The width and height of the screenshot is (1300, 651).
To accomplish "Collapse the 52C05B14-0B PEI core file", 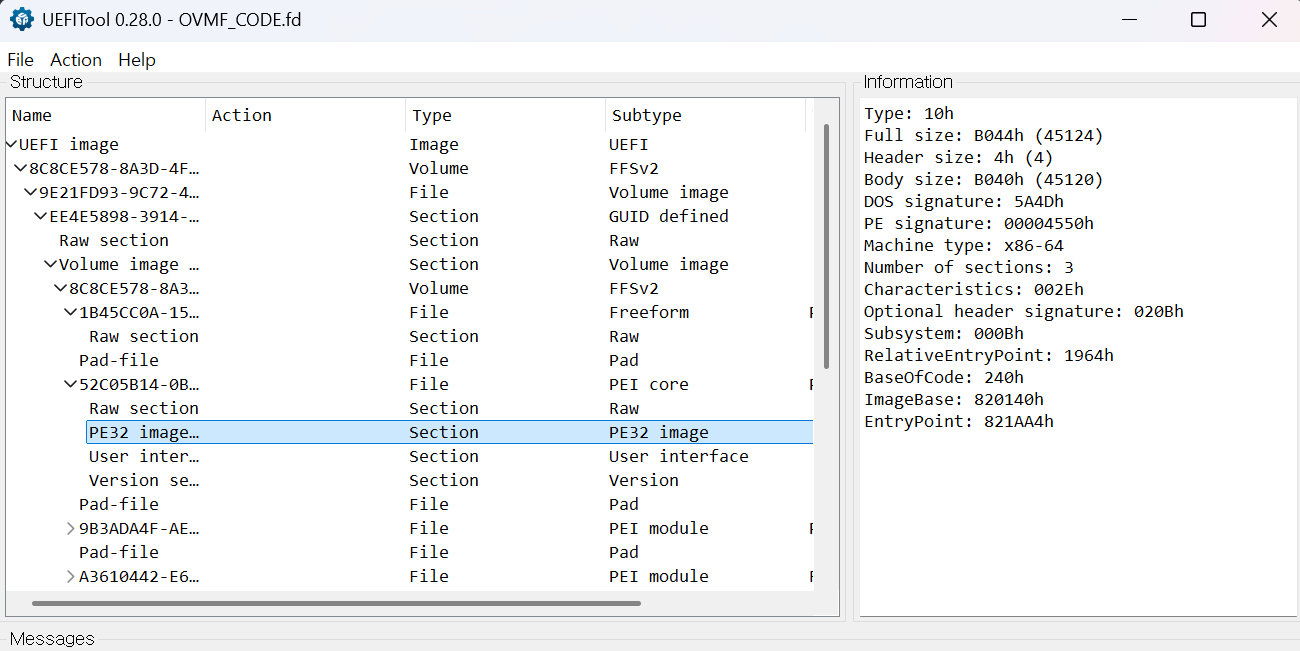I will click(x=71, y=385).
